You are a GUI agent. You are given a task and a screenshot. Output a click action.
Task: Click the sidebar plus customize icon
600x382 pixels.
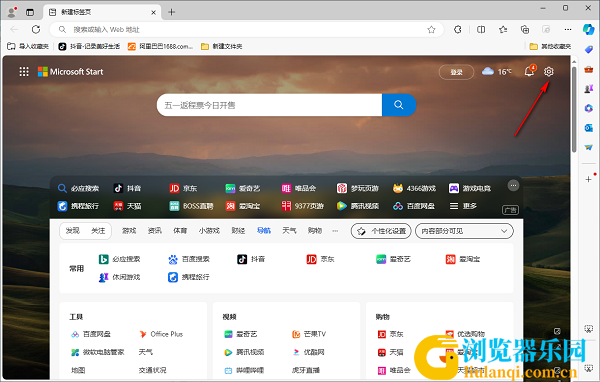[x=589, y=179]
